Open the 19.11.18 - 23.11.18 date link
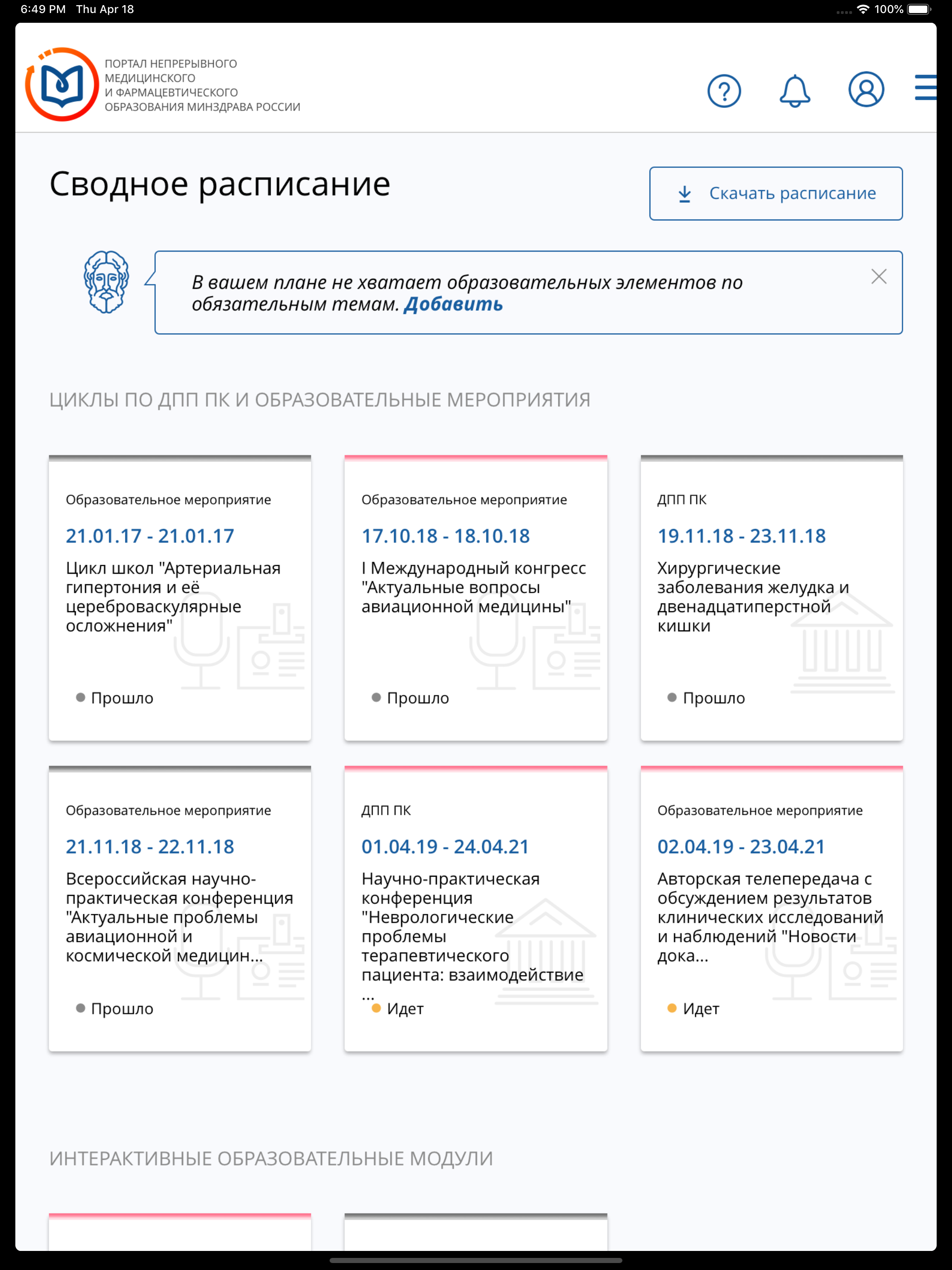Viewport: 952px width, 1270px height. (741, 536)
